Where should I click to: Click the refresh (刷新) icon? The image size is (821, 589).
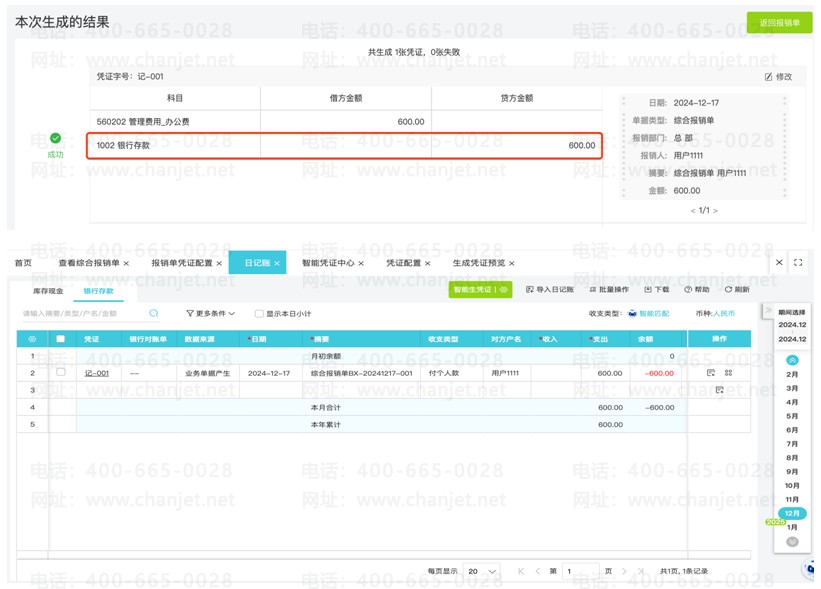(728, 290)
